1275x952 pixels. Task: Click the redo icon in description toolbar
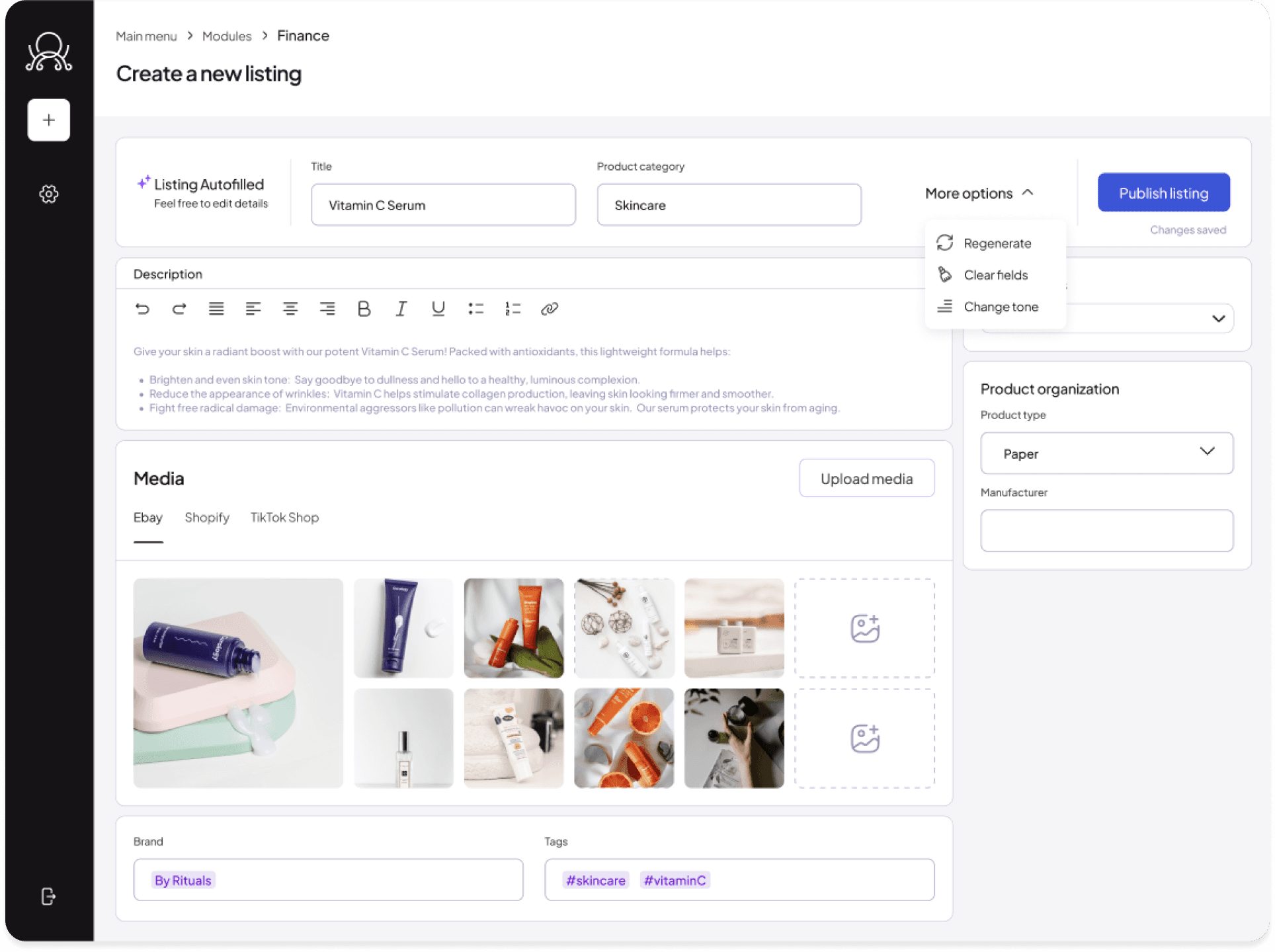point(179,309)
